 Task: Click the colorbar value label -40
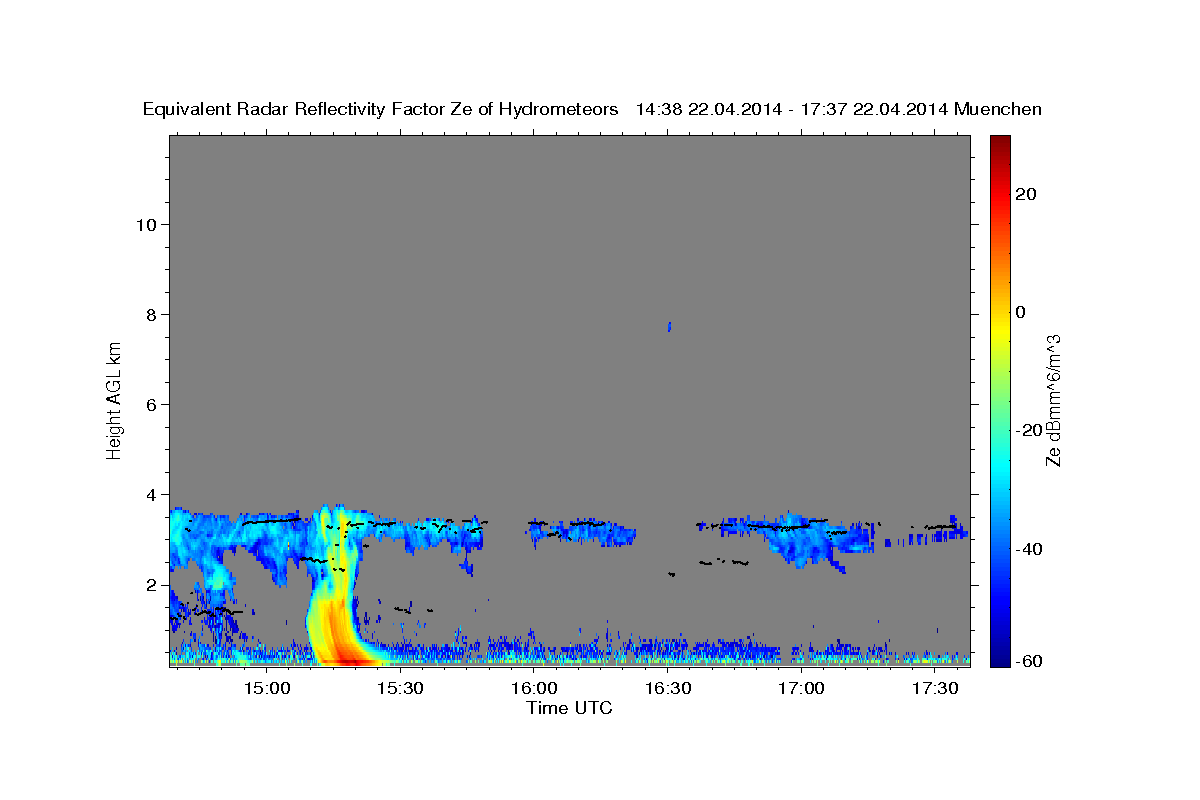pos(1029,549)
